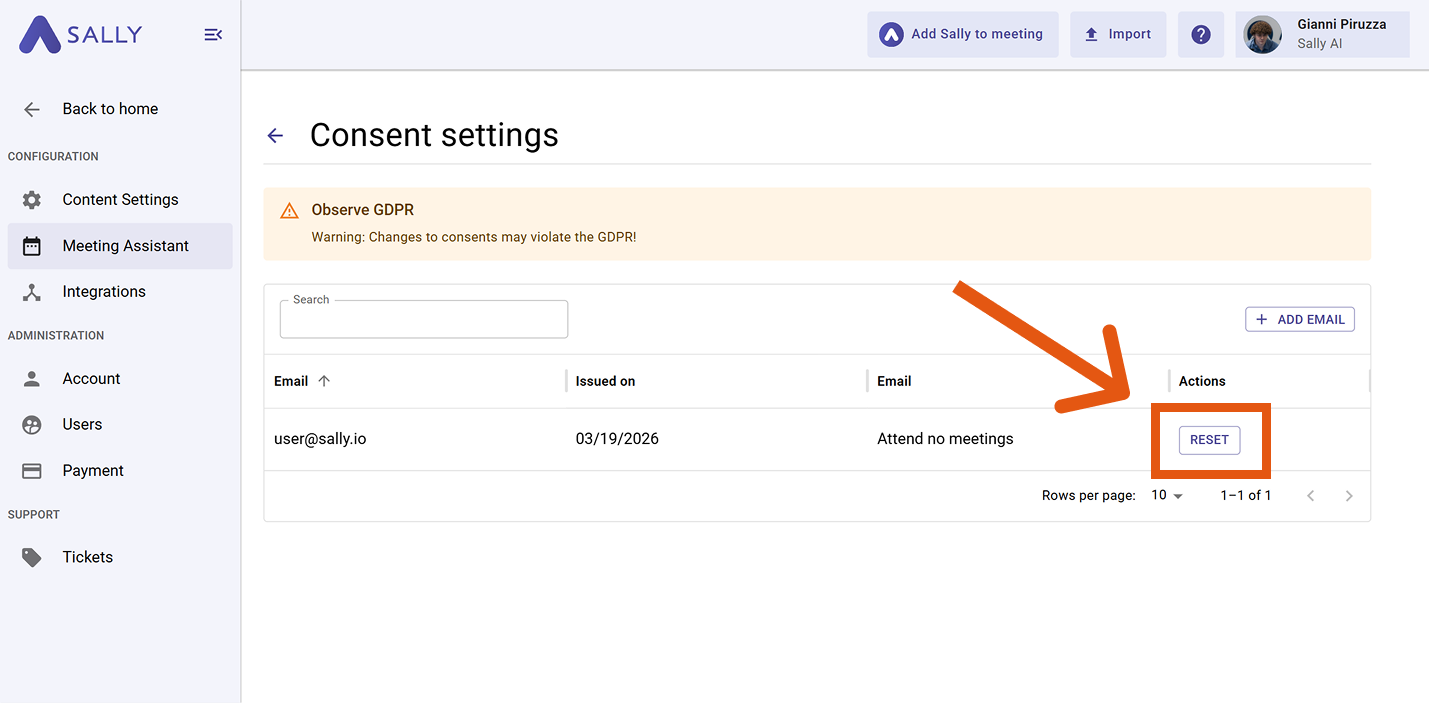This screenshot has height=703, width=1429.
Task: Click into the Search input field
Action: 423,321
